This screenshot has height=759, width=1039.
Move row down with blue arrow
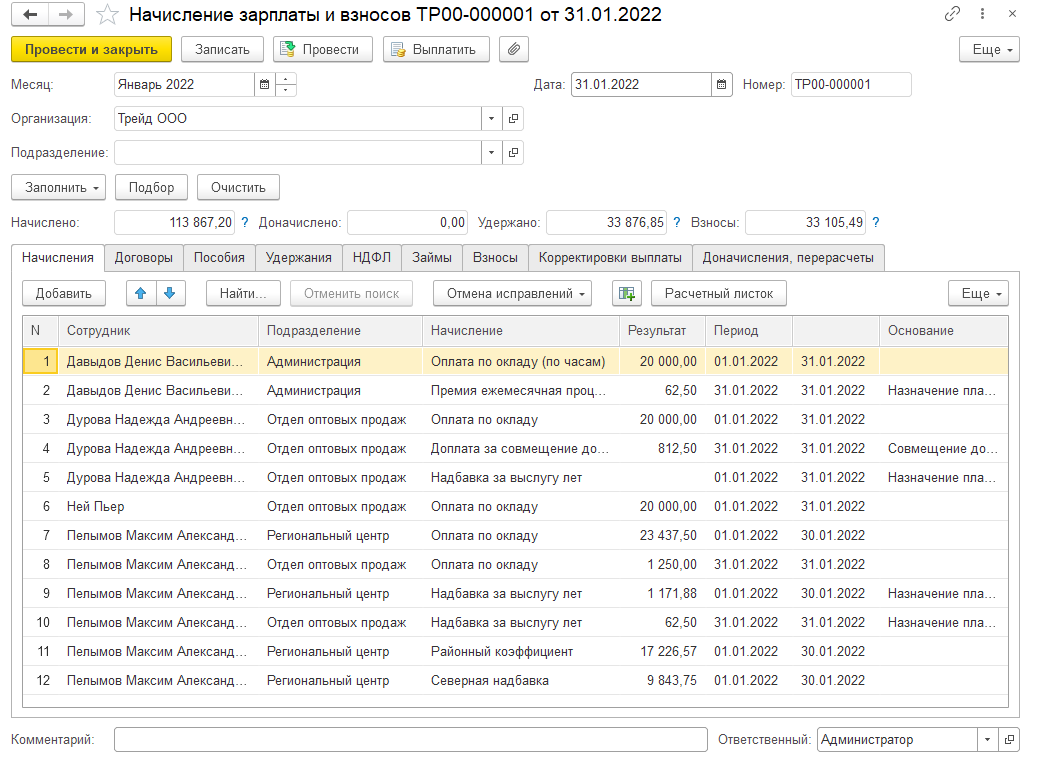click(x=169, y=293)
